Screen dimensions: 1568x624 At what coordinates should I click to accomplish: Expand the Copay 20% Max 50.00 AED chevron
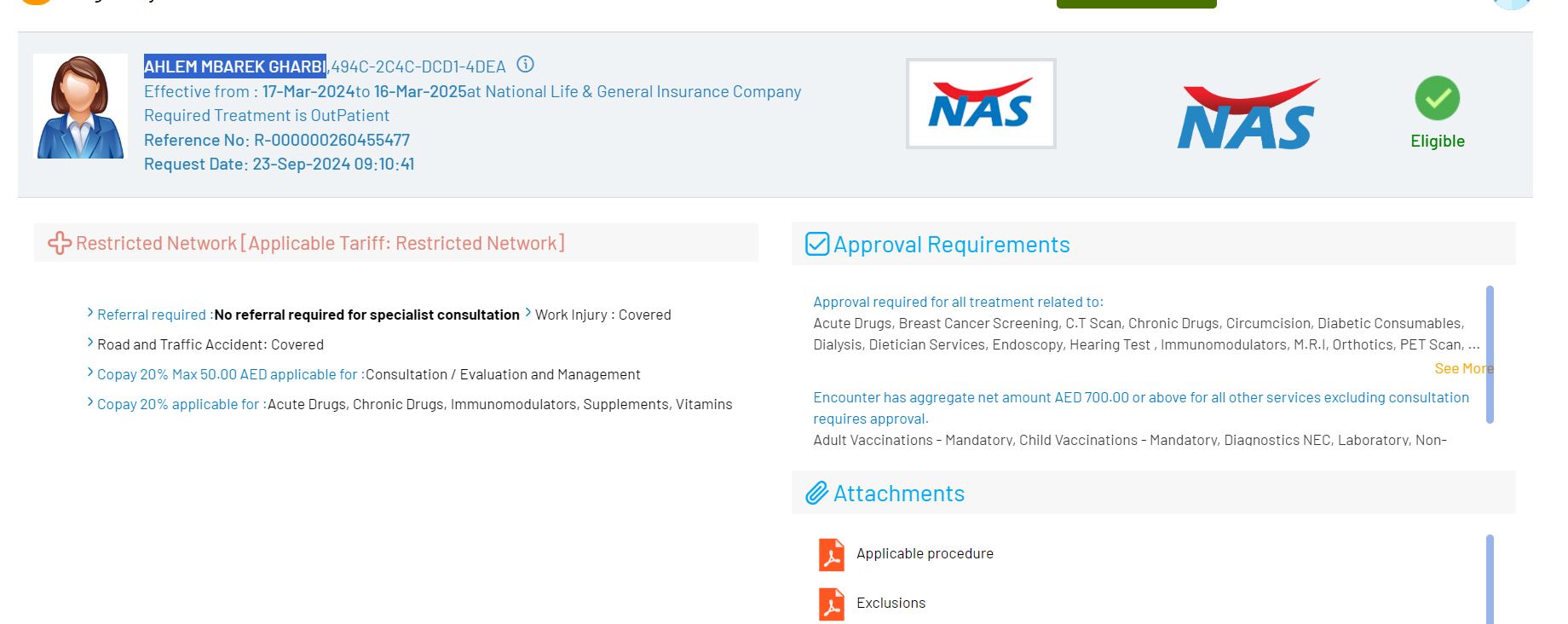90,373
